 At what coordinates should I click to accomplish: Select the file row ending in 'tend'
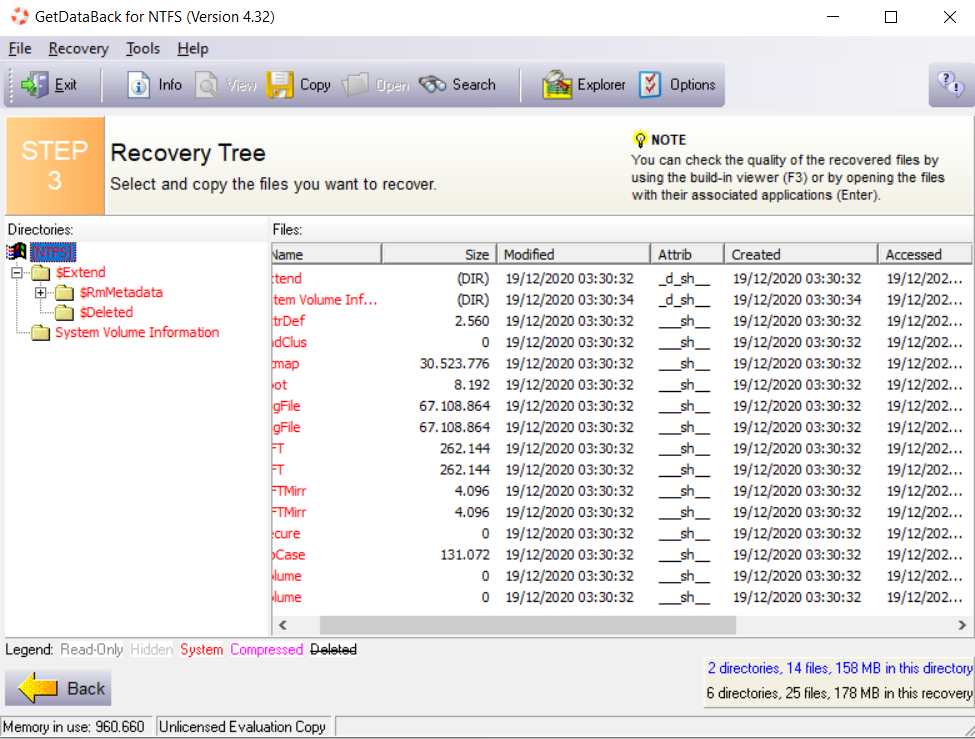coord(622,279)
